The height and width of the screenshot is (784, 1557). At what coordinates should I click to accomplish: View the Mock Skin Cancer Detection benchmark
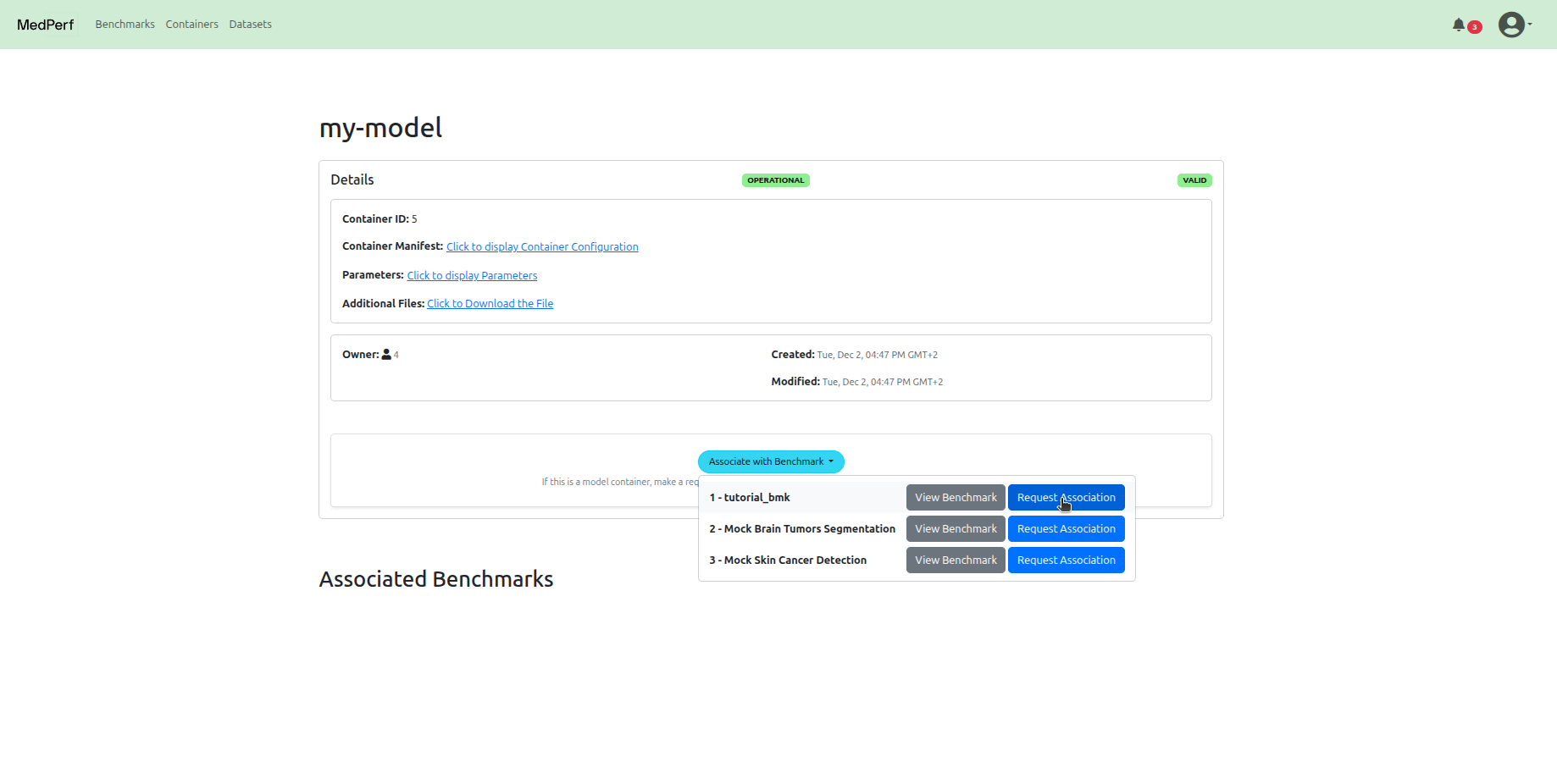pyautogui.click(x=956, y=560)
